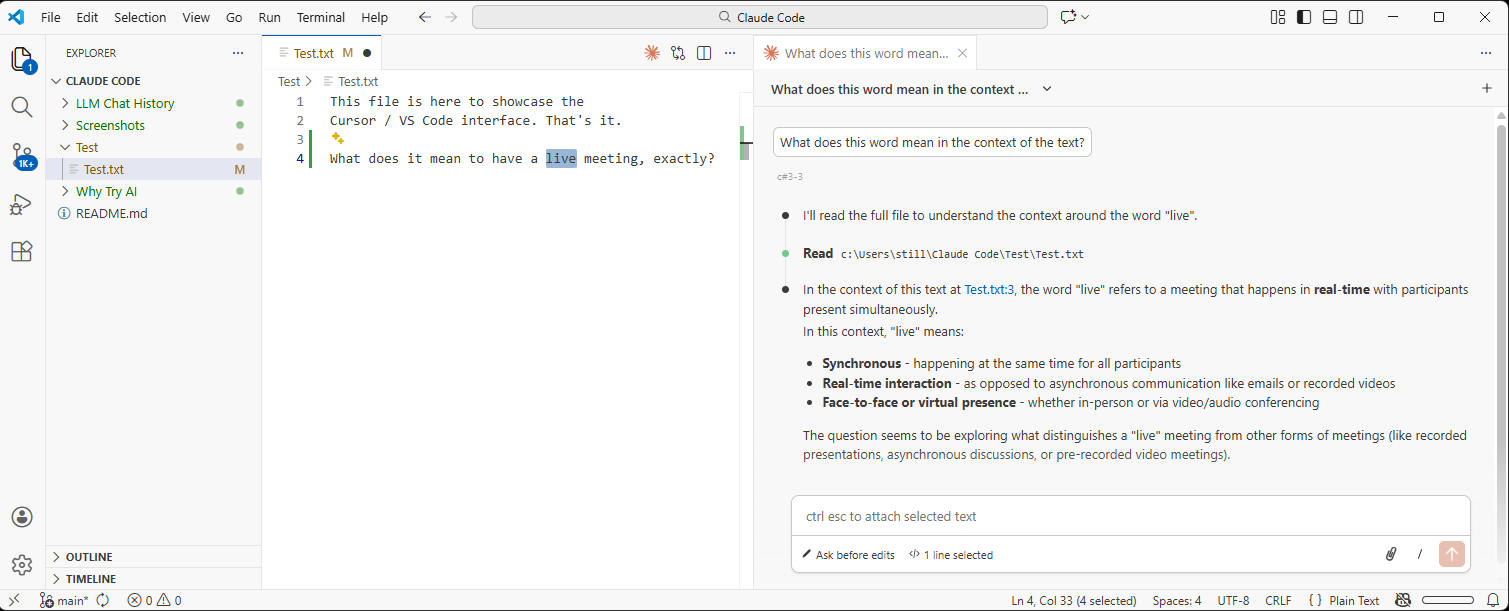Click the Run Claude Code with changes icon
The image size is (1509, 611).
pyautogui.click(x=678, y=53)
